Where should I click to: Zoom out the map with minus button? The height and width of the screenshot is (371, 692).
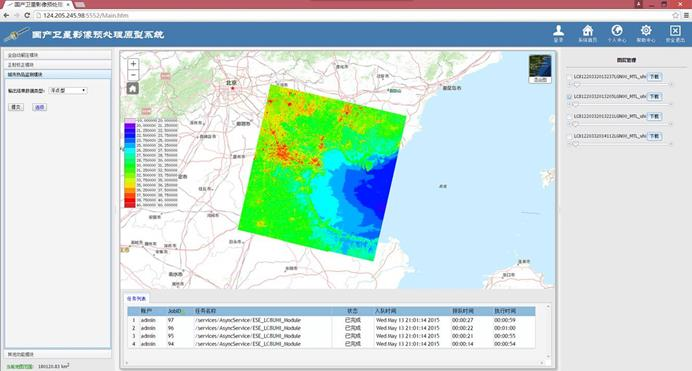(x=133, y=75)
